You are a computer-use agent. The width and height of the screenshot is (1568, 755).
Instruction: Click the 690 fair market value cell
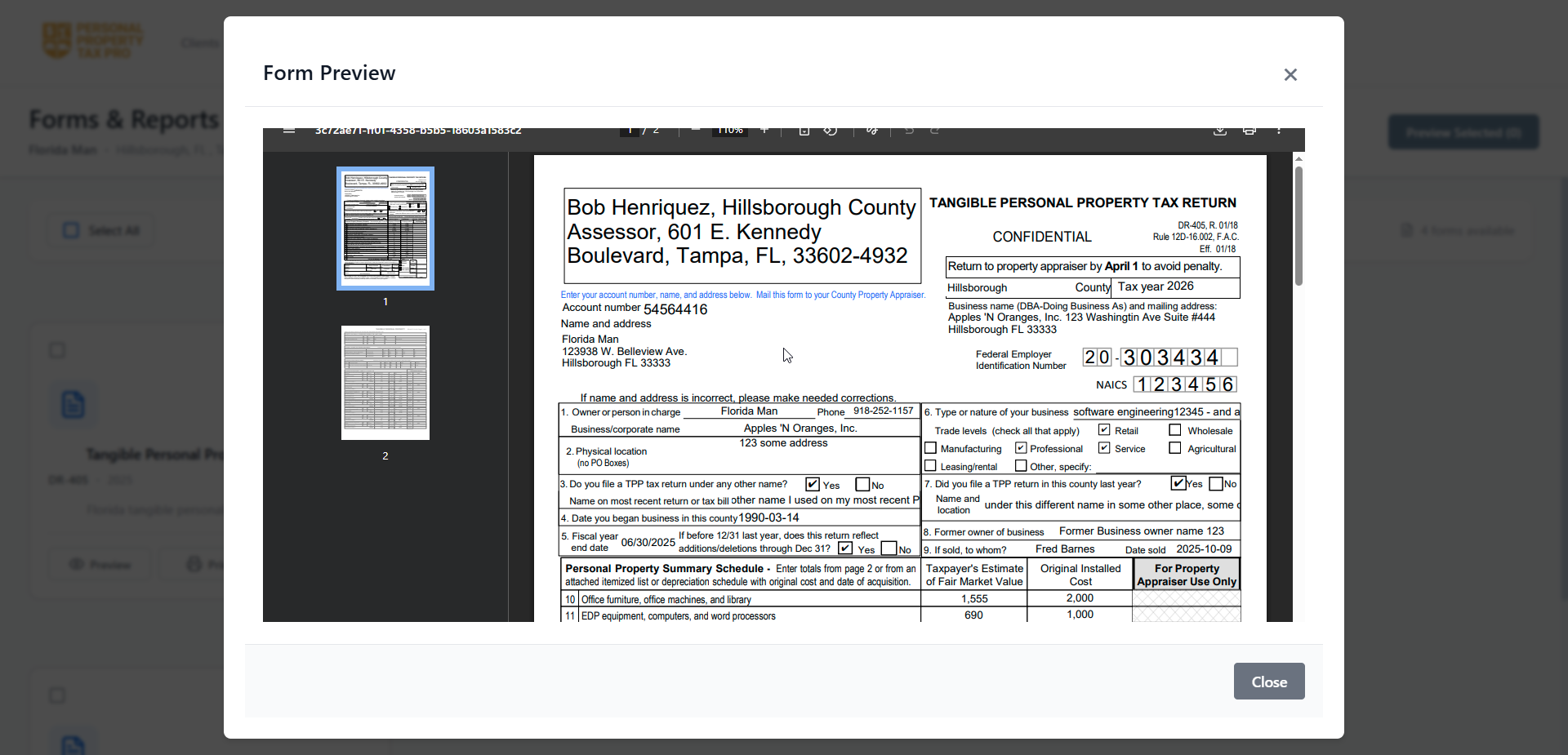point(973,615)
